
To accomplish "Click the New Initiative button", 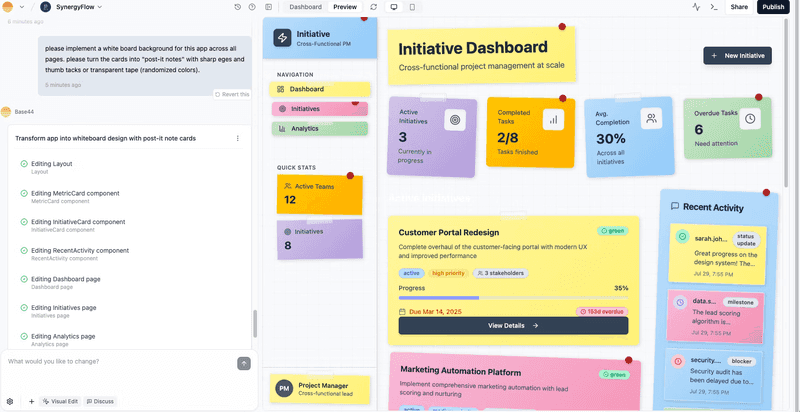I will [737, 56].
